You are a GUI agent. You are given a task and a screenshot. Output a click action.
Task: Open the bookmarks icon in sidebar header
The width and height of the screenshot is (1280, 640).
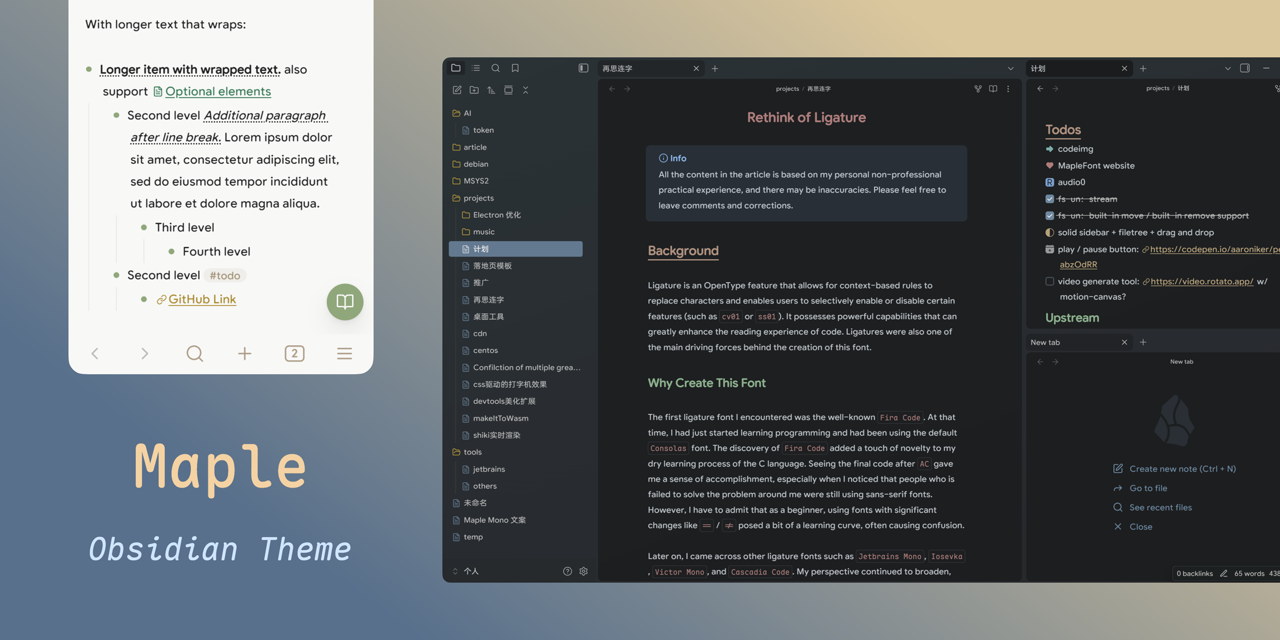pos(515,68)
